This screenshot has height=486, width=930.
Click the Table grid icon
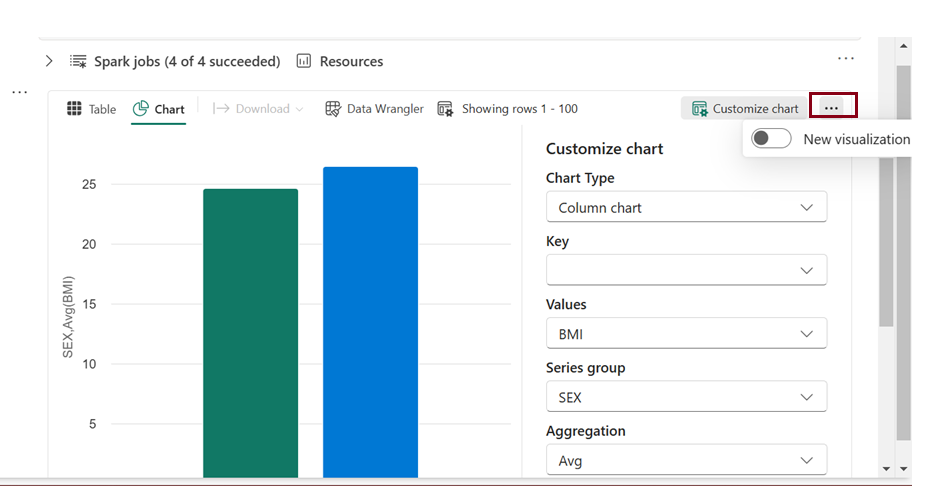pos(74,109)
